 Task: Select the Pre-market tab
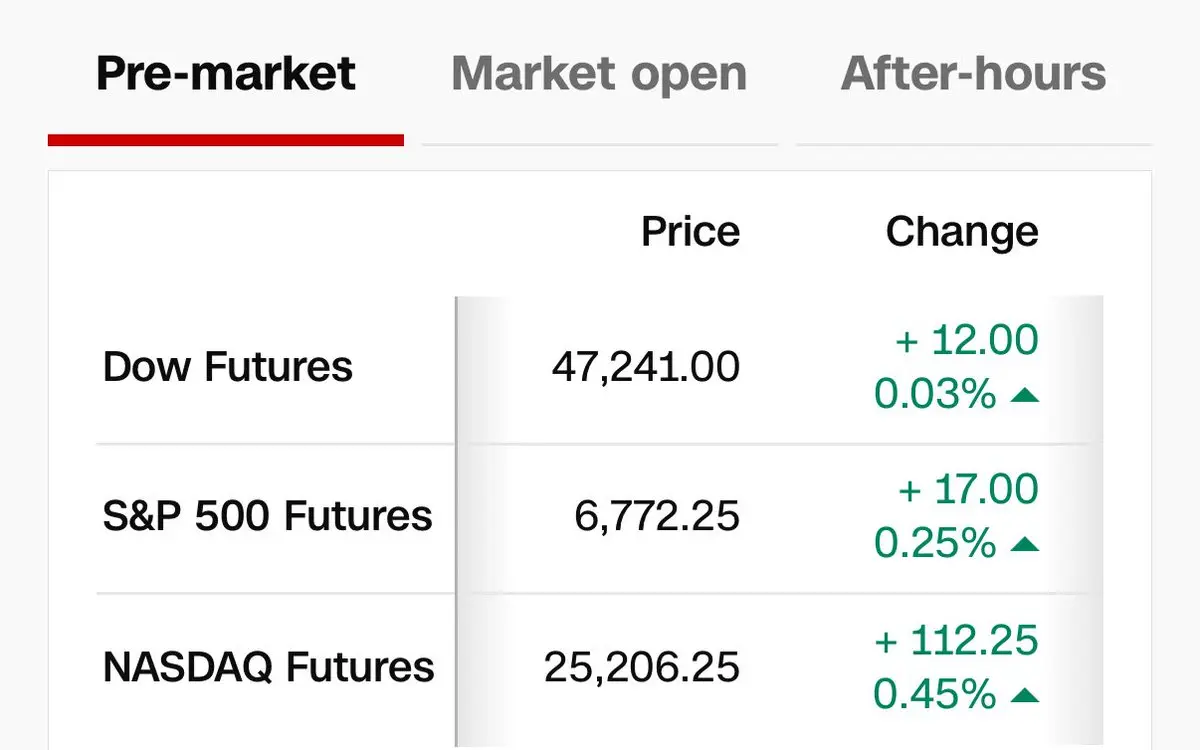pos(225,74)
